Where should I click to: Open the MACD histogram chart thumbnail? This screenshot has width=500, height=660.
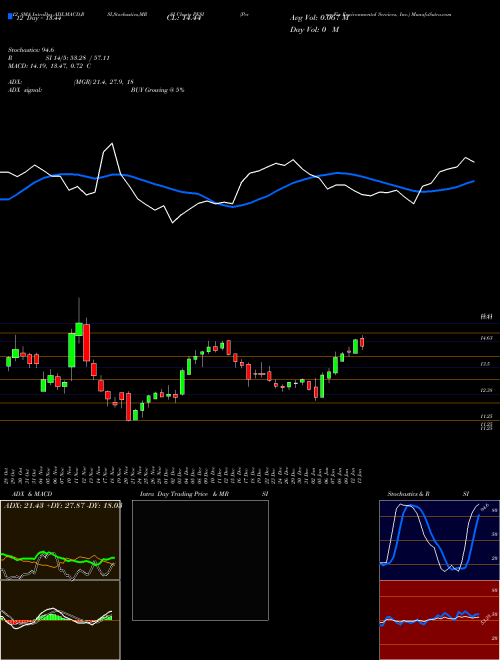(x=60, y=620)
